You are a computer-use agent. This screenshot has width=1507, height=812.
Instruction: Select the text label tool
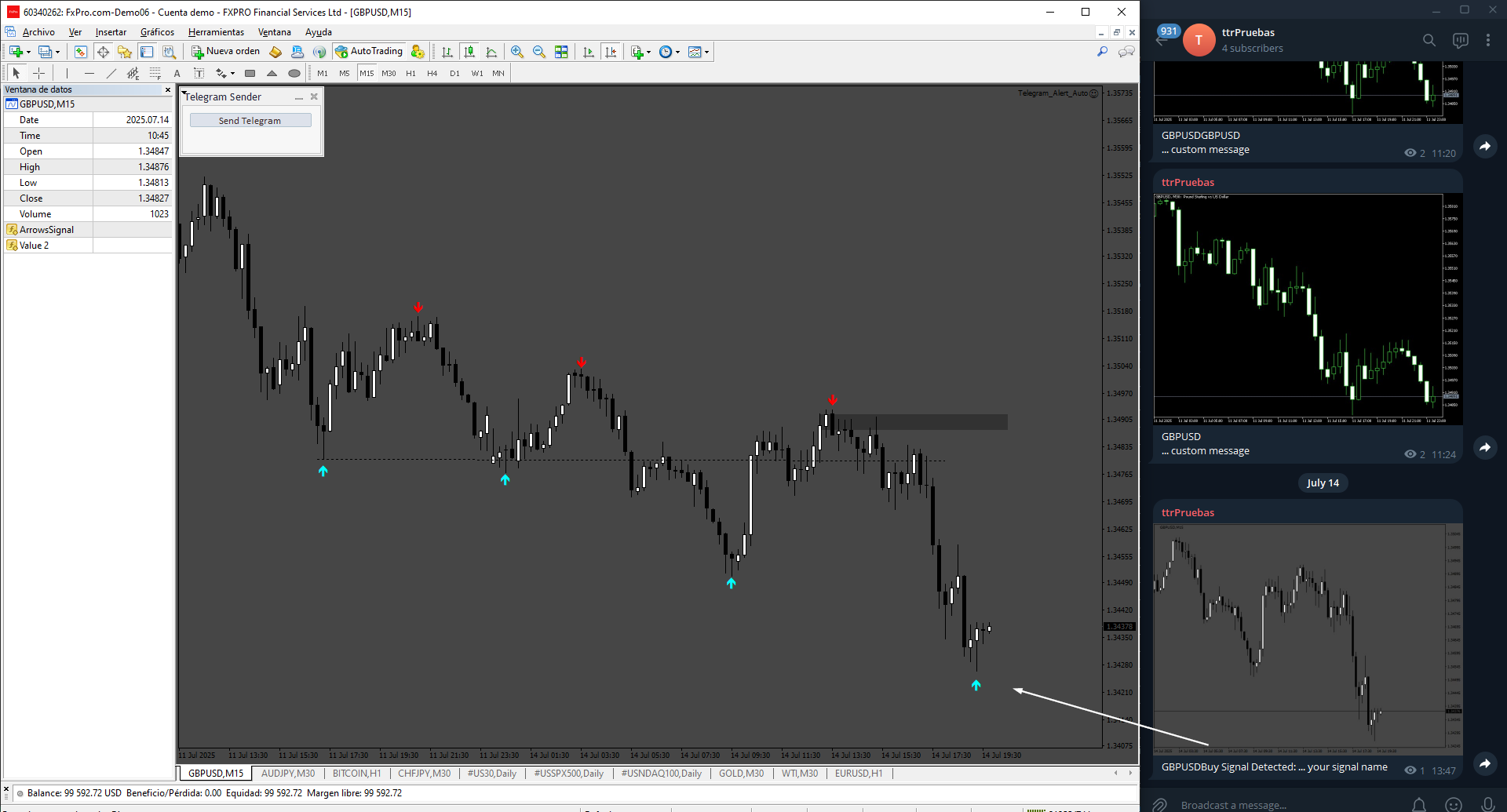[x=199, y=73]
